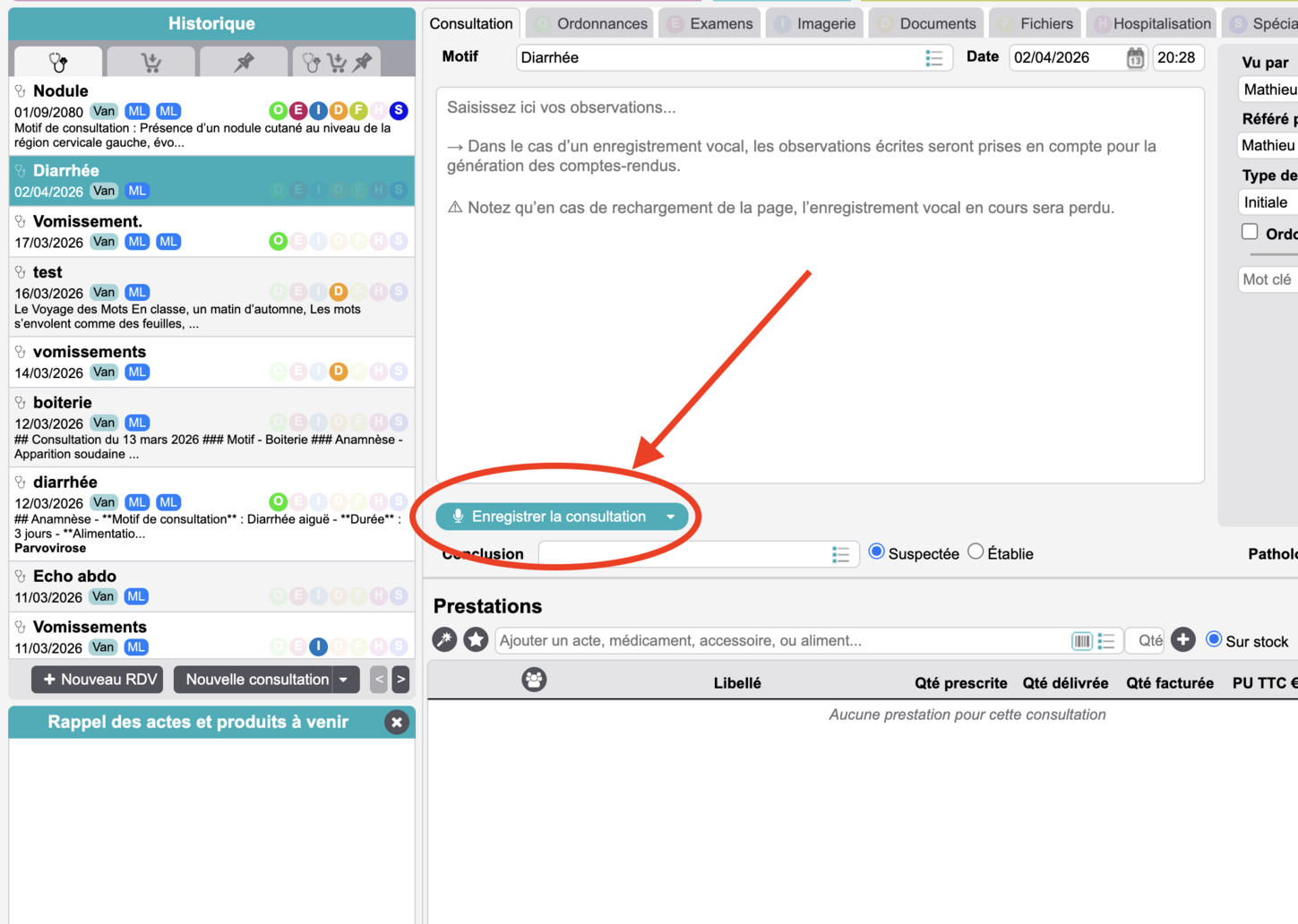Switch to the Hospitalisation tab

click(1152, 23)
